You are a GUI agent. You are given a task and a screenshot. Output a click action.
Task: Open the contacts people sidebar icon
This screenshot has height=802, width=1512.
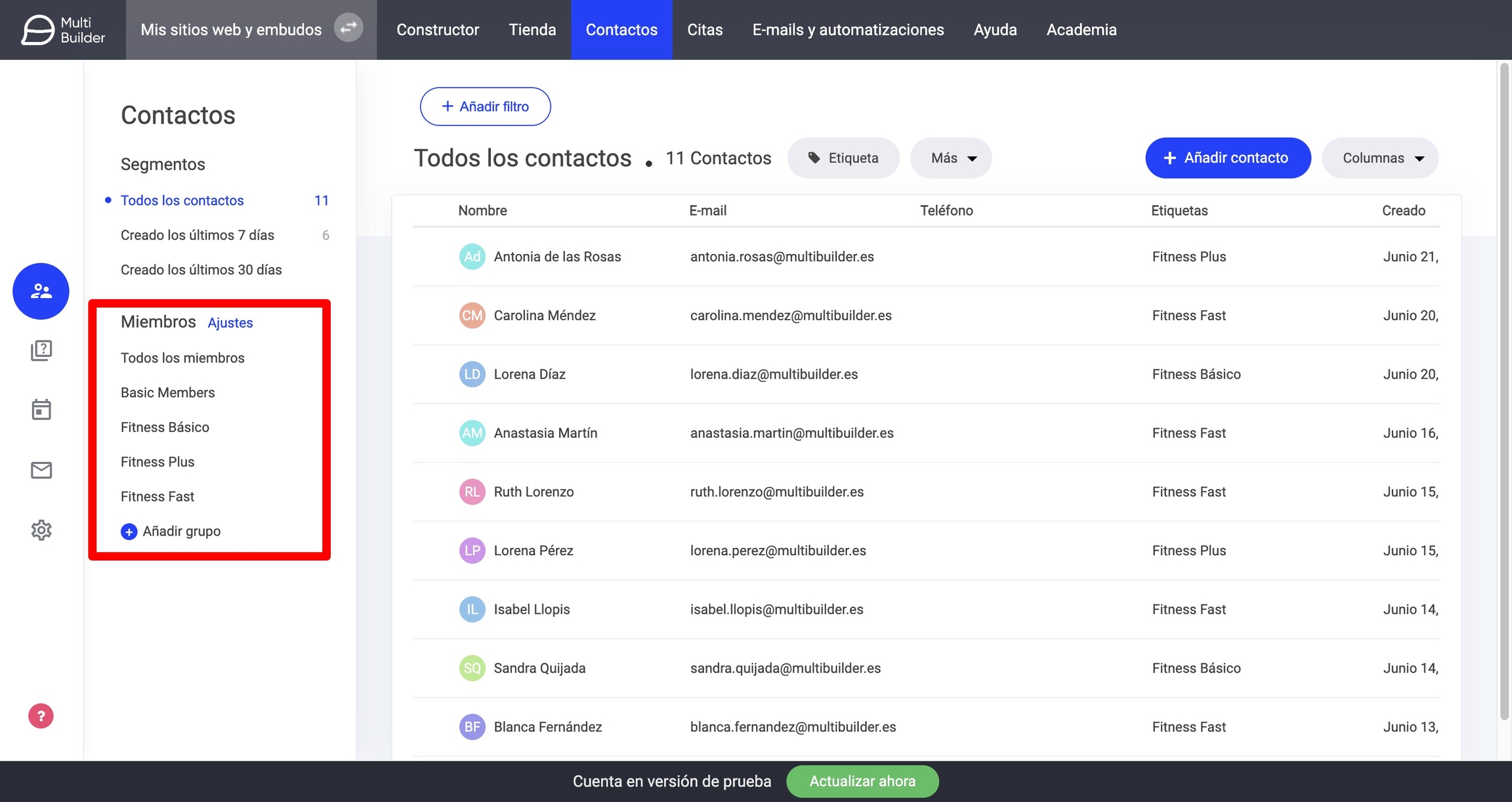pyautogui.click(x=41, y=291)
